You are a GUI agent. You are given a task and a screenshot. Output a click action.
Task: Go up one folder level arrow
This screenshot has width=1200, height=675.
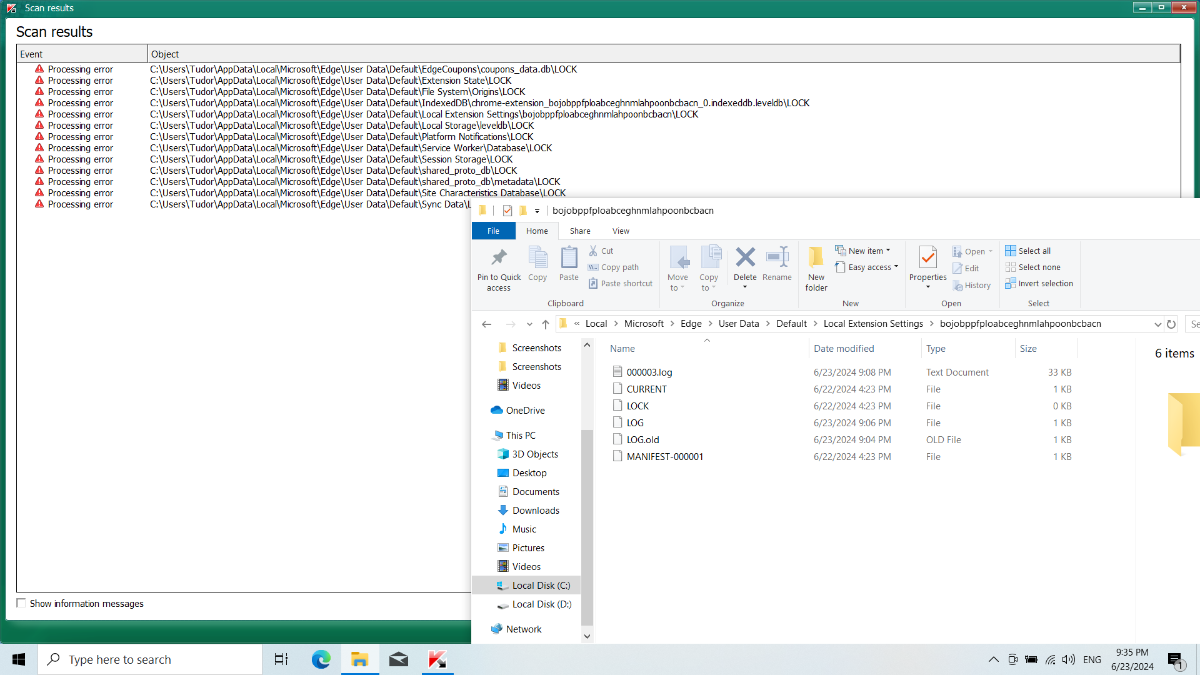pyautogui.click(x=545, y=324)
